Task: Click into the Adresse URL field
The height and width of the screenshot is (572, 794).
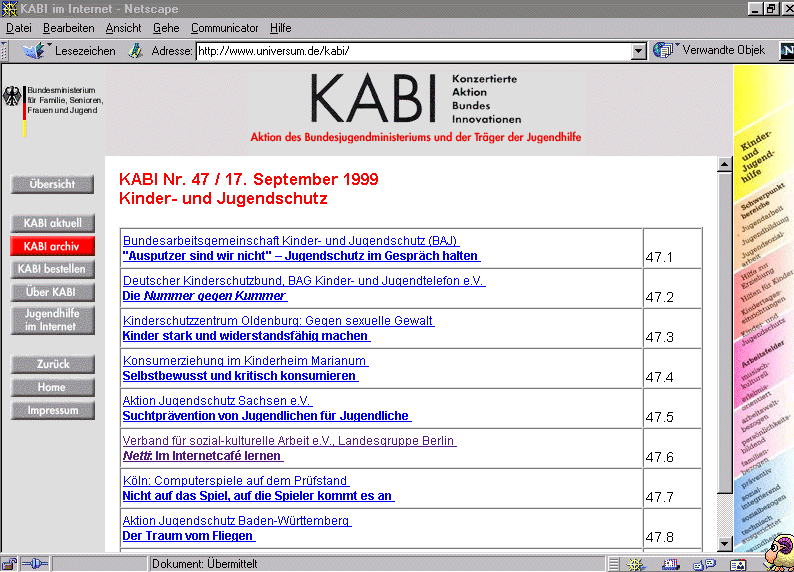Action: pyautogui.click(x=413, y=51)
